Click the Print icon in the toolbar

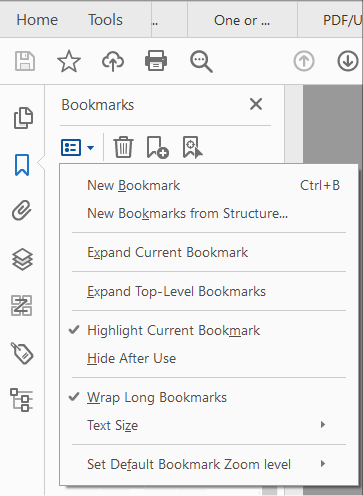coord(156,61)
